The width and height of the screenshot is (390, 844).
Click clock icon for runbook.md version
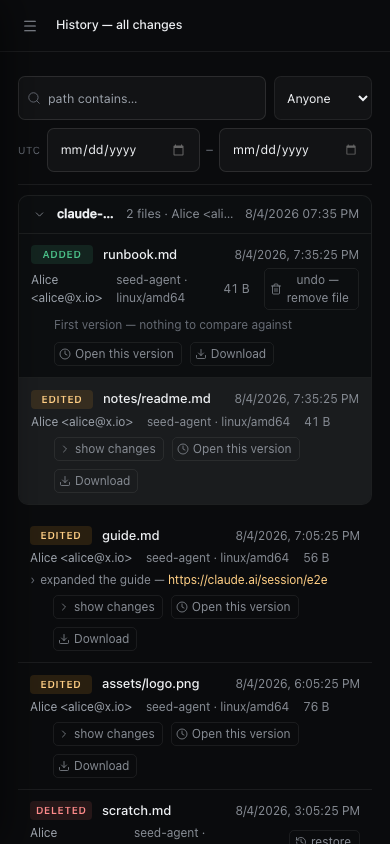pos(65,354)
